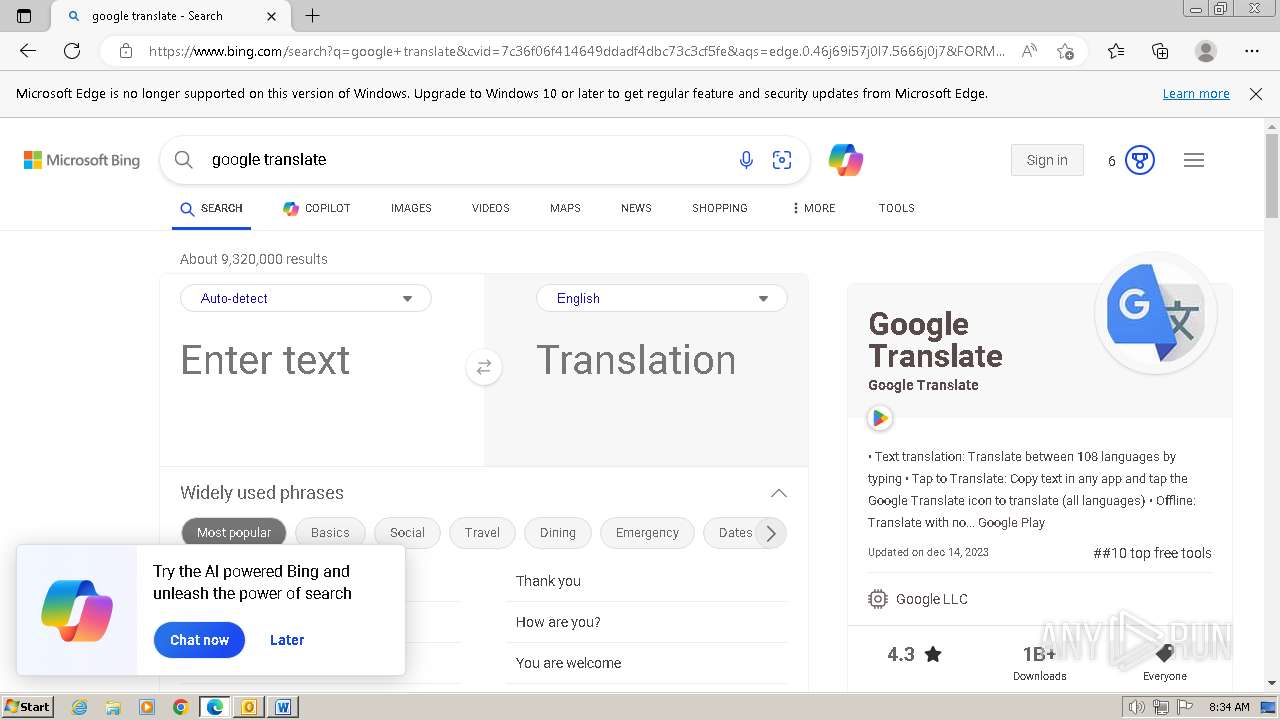Open Internet Explorer from taskbar
The image size is (1280, 720).
tap(80, 707)
